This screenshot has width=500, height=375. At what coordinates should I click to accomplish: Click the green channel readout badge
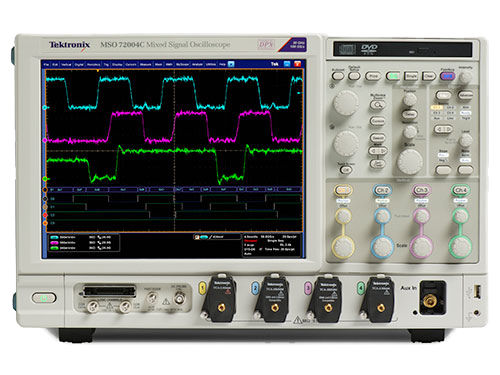click(x=54, y=248)
